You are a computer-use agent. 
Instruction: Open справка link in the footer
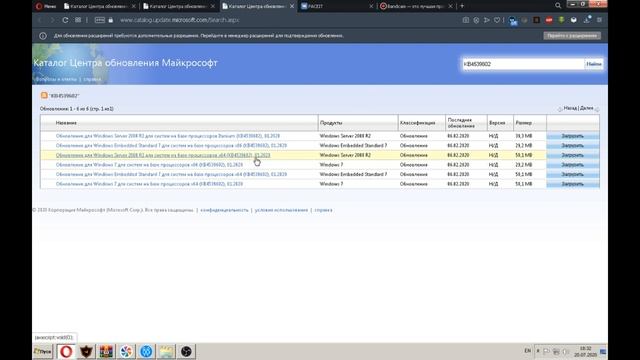[323, 210]
